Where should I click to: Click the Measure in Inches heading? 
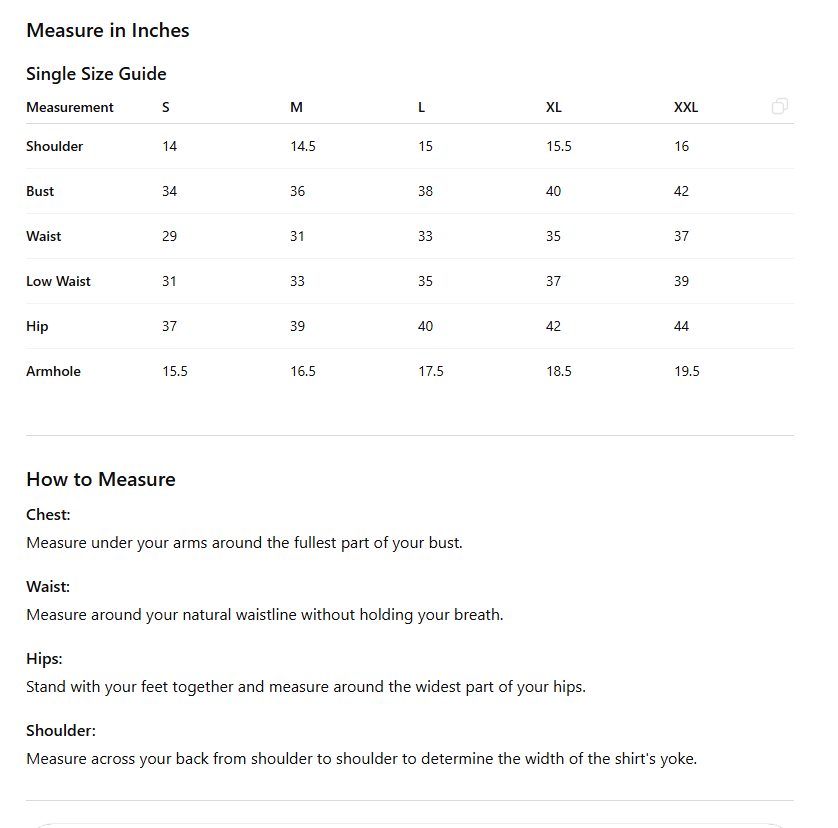[108, 30]
